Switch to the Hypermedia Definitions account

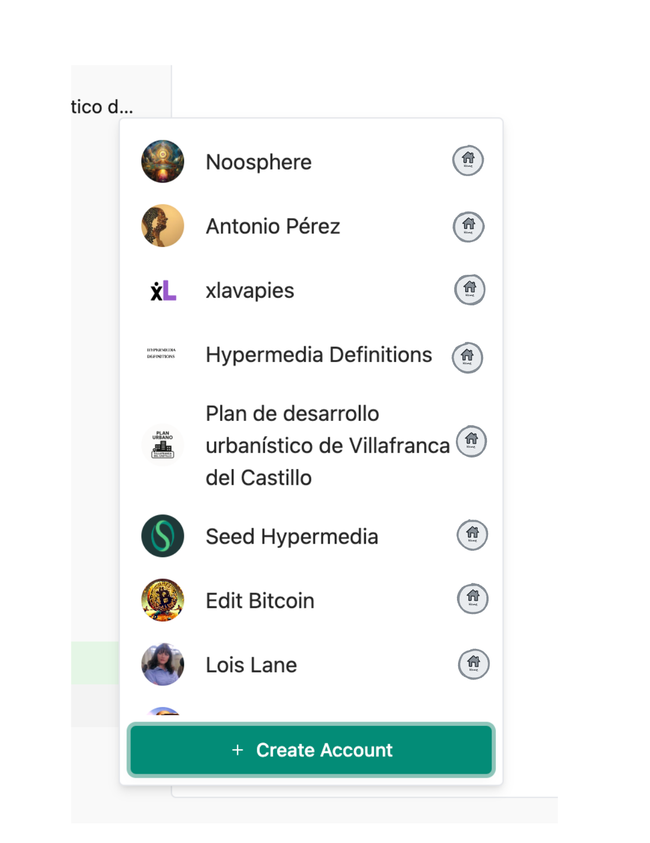[x=318, y=355]
